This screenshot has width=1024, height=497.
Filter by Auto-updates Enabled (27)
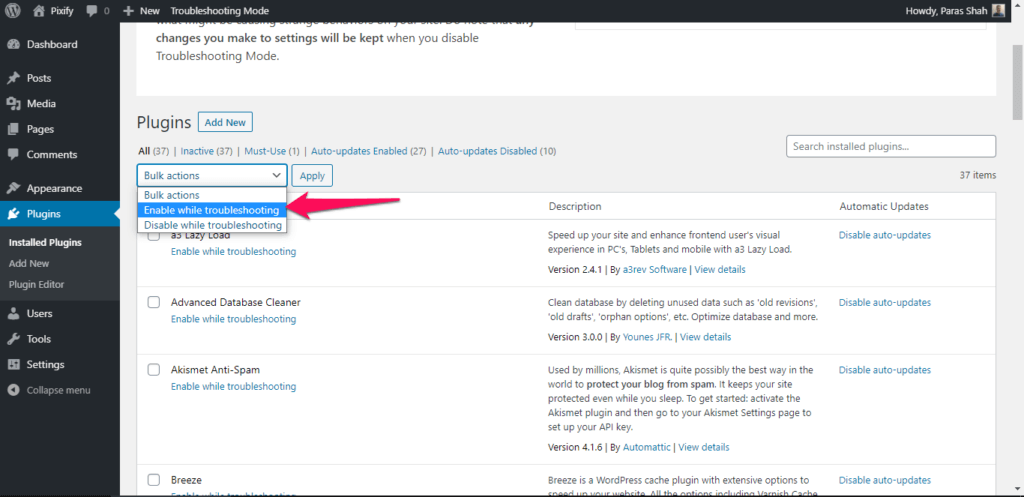(x=368, y=151)
